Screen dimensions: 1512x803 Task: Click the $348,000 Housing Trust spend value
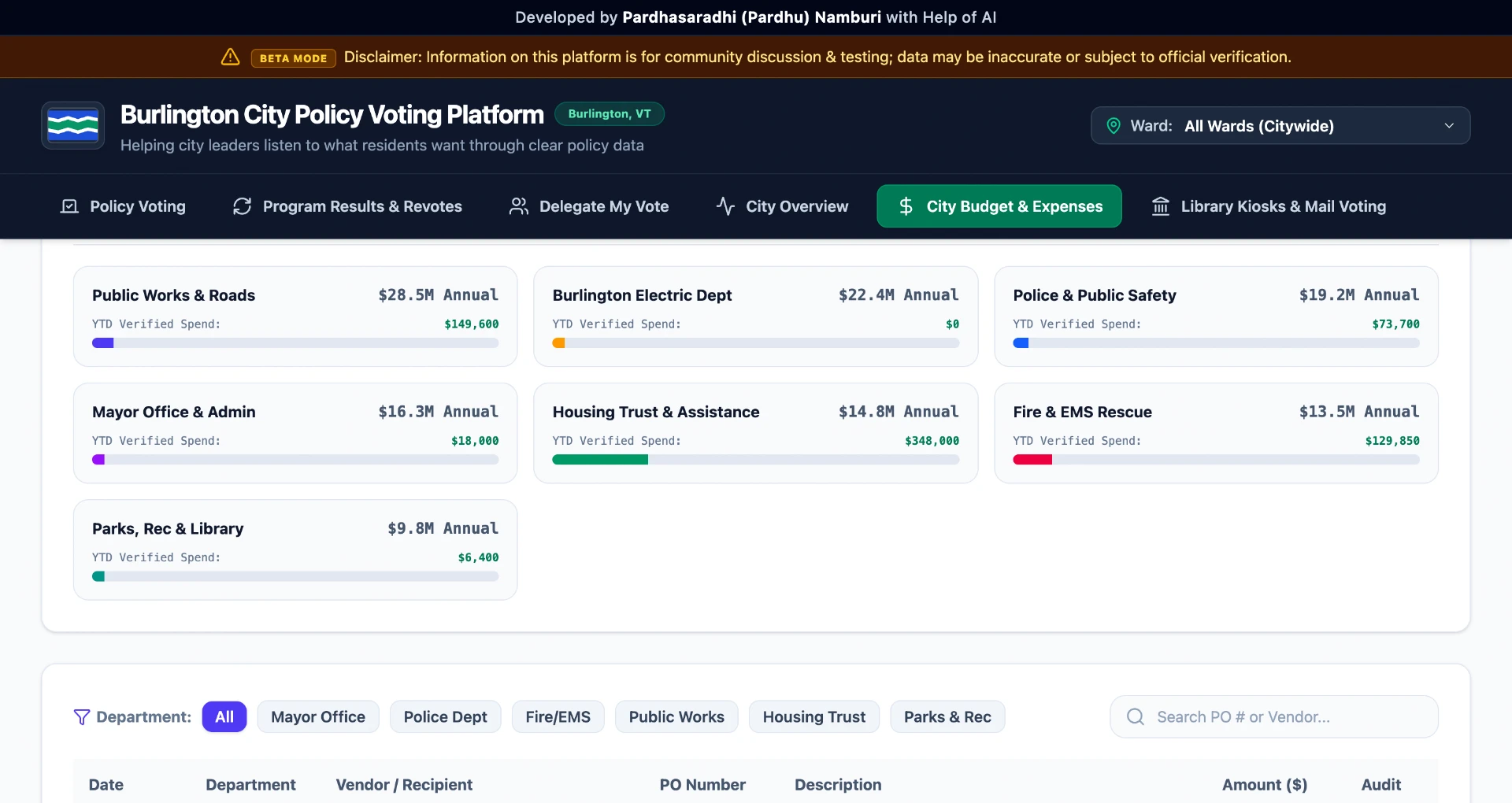coord(932,441)
